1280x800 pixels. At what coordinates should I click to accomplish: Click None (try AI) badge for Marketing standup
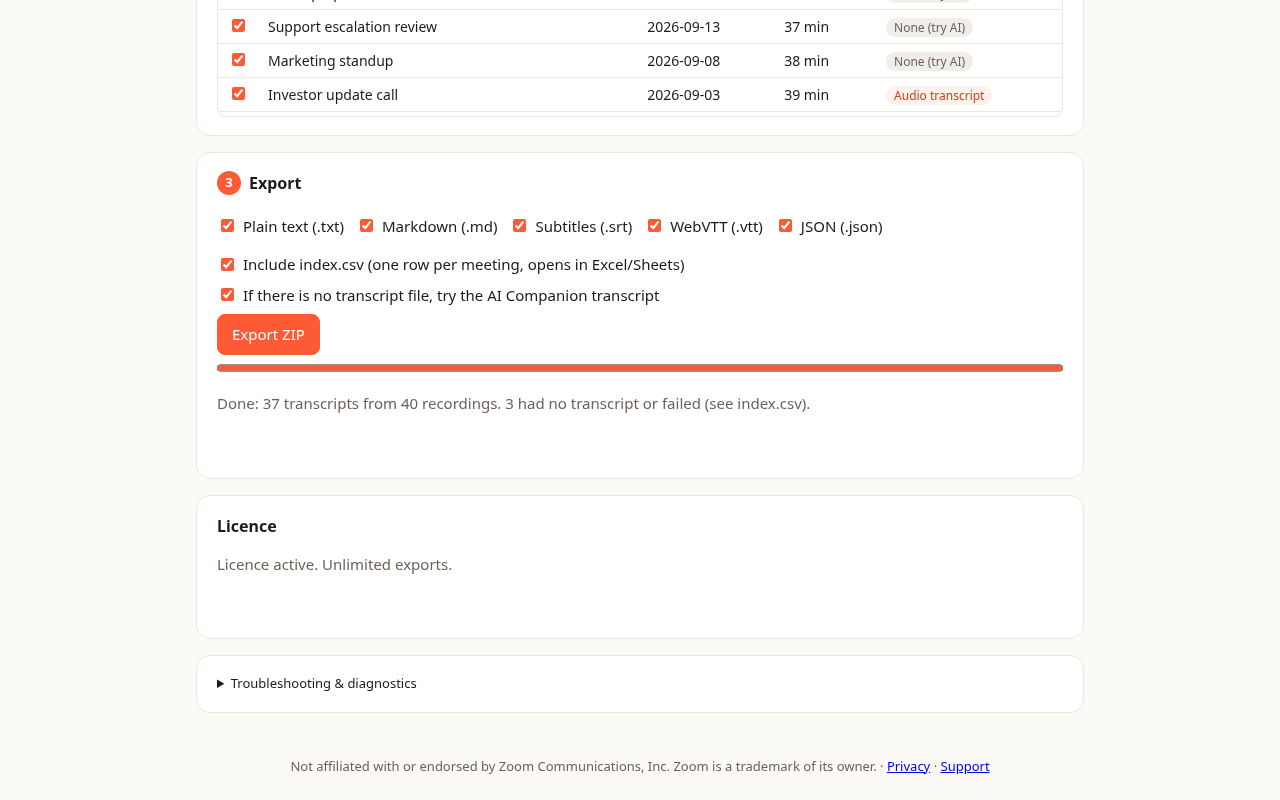point(929,61)
